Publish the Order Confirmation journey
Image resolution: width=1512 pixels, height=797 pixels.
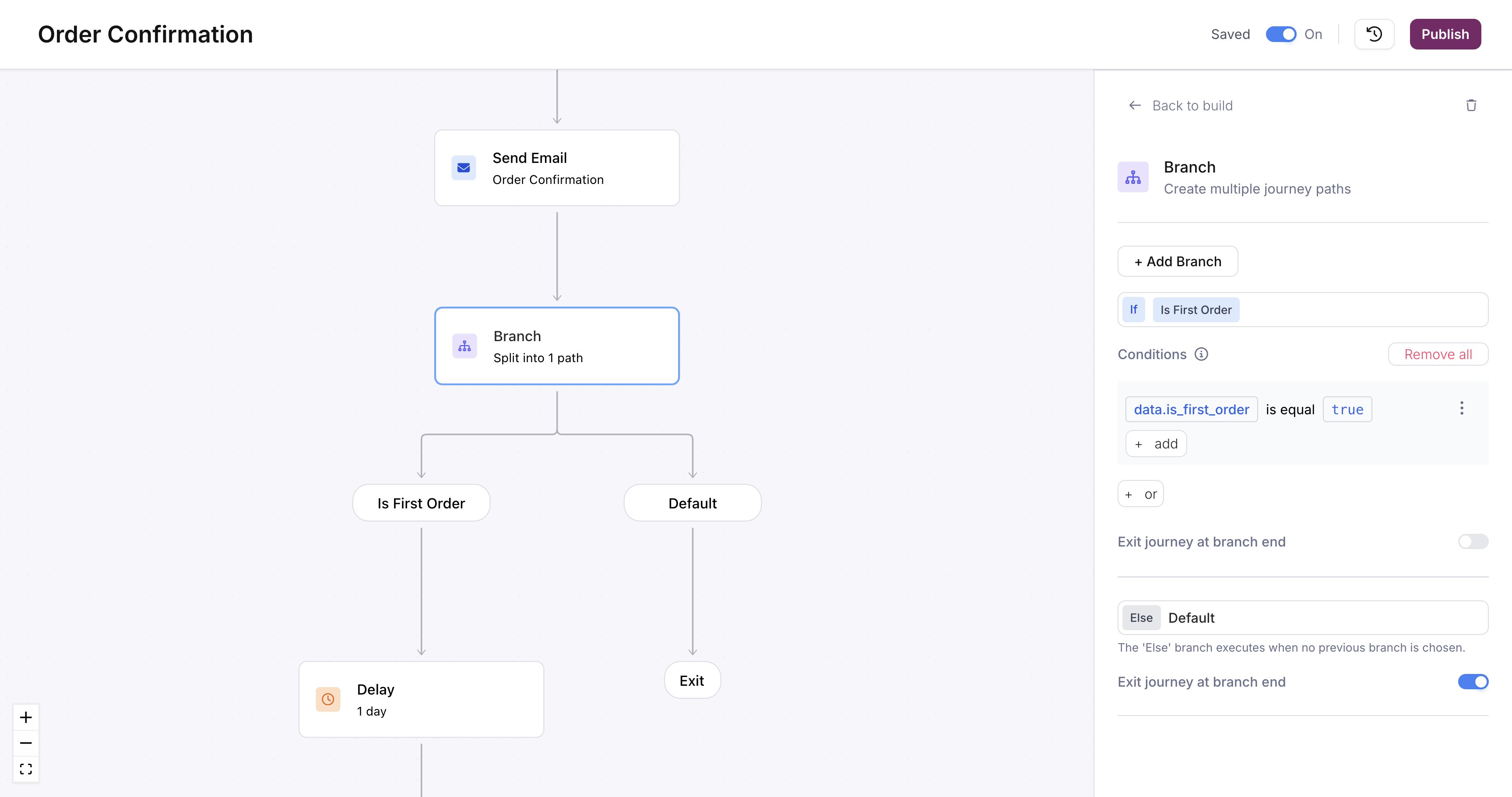coord(1445,34)
